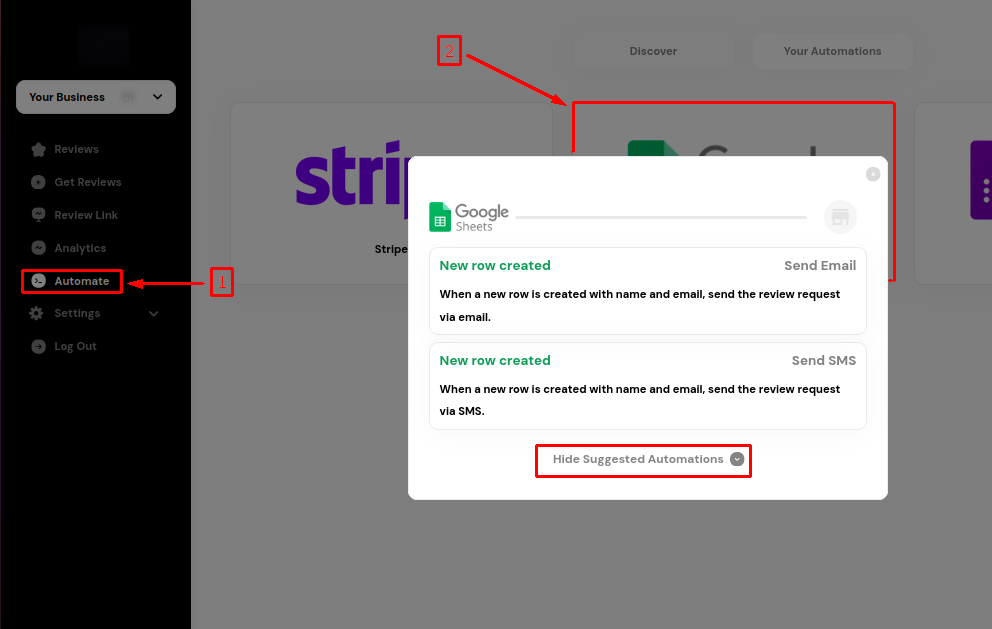Screen dimensions: 992x629
Task: Click the Settings gear icon
Action: pyautogui.click(x=37, y=313)
